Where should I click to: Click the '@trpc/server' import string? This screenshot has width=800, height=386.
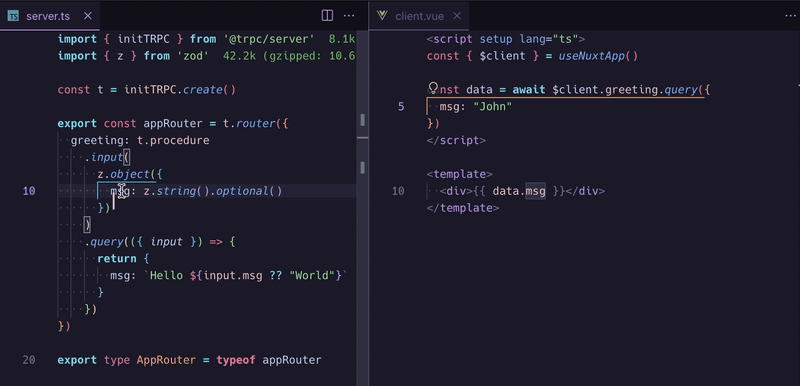point(269,39)
